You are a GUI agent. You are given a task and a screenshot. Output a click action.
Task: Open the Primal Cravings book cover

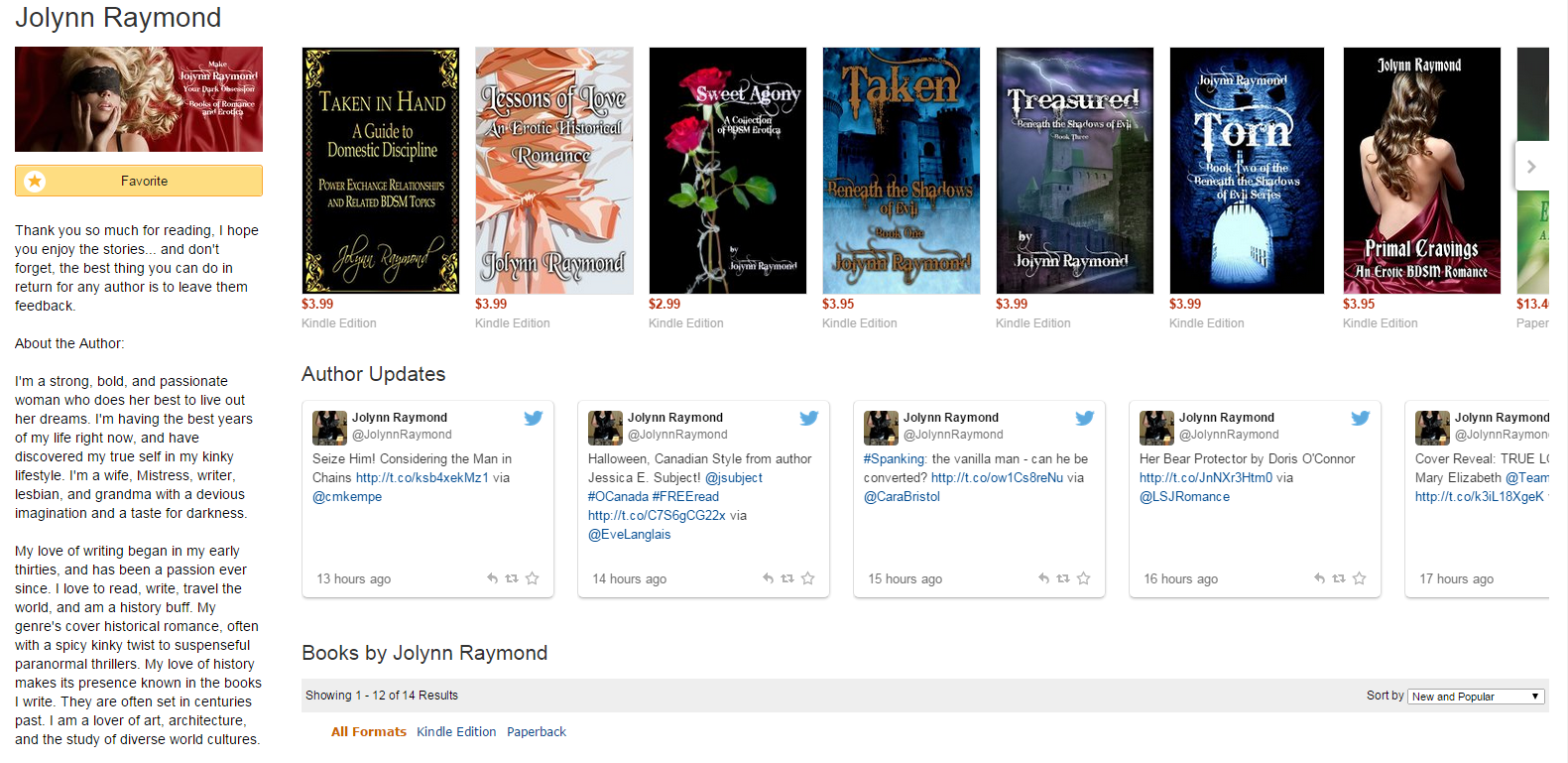[x=1422, y=171]
